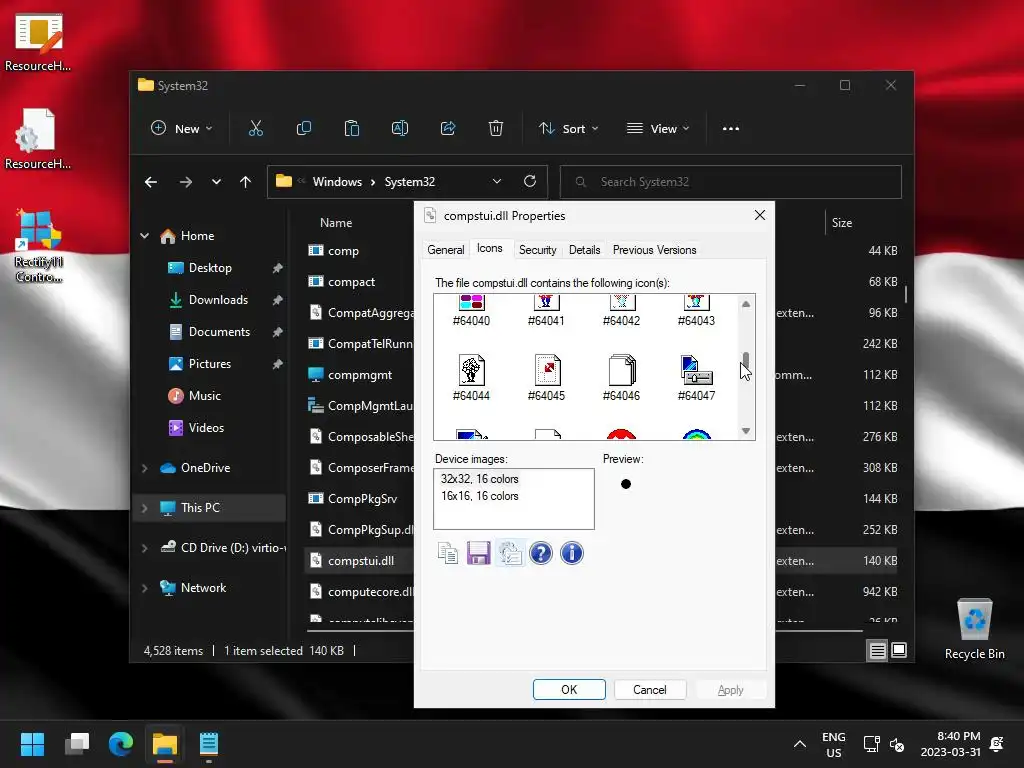Switch to the Security tab
The height and width of the screenshot is (768, 1024).
tap(537, 249)
